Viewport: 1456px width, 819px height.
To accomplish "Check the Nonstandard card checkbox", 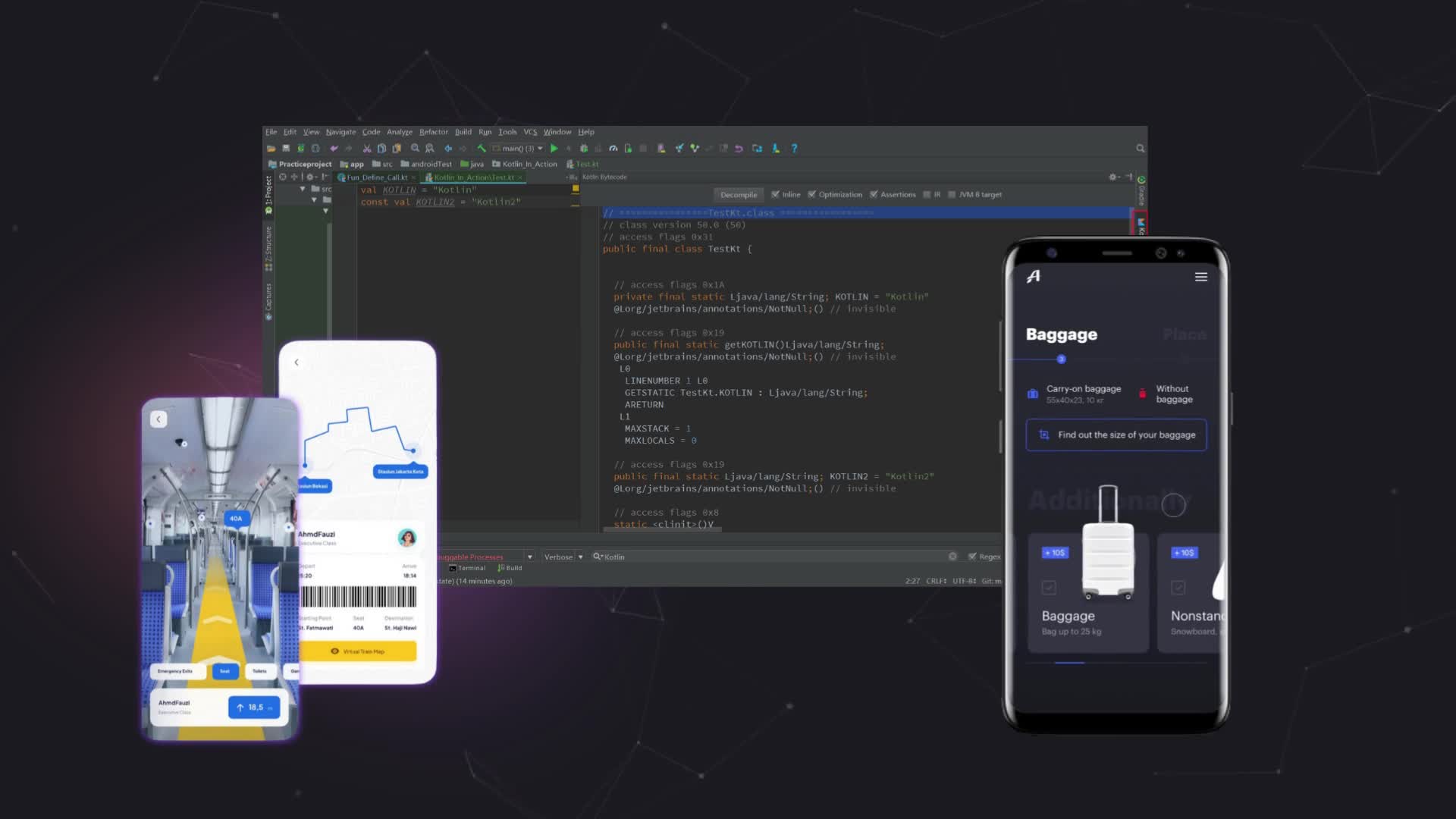I will [1178, 587].
